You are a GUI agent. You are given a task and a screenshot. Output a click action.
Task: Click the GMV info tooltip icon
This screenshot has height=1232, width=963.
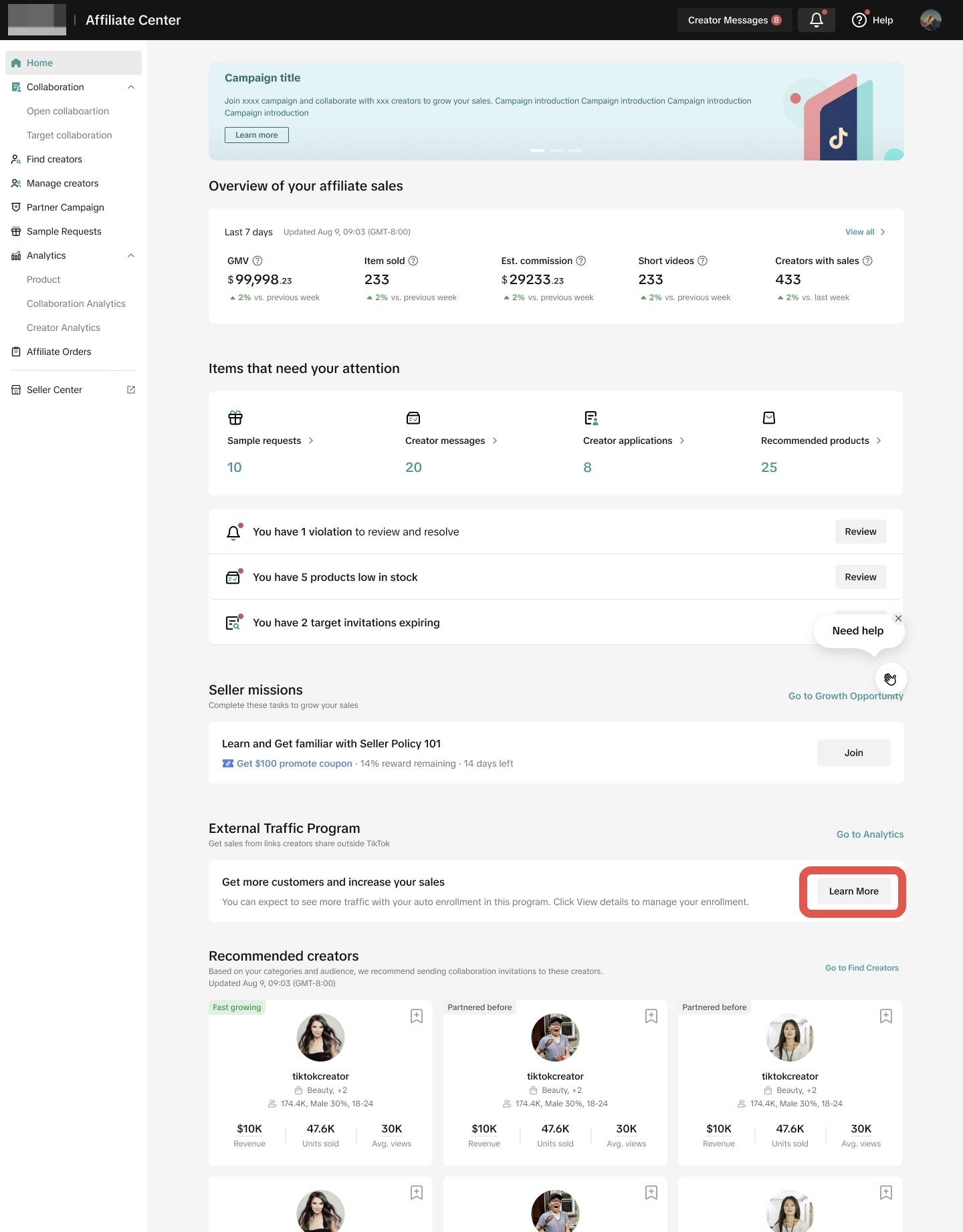(x=257, y=261)
